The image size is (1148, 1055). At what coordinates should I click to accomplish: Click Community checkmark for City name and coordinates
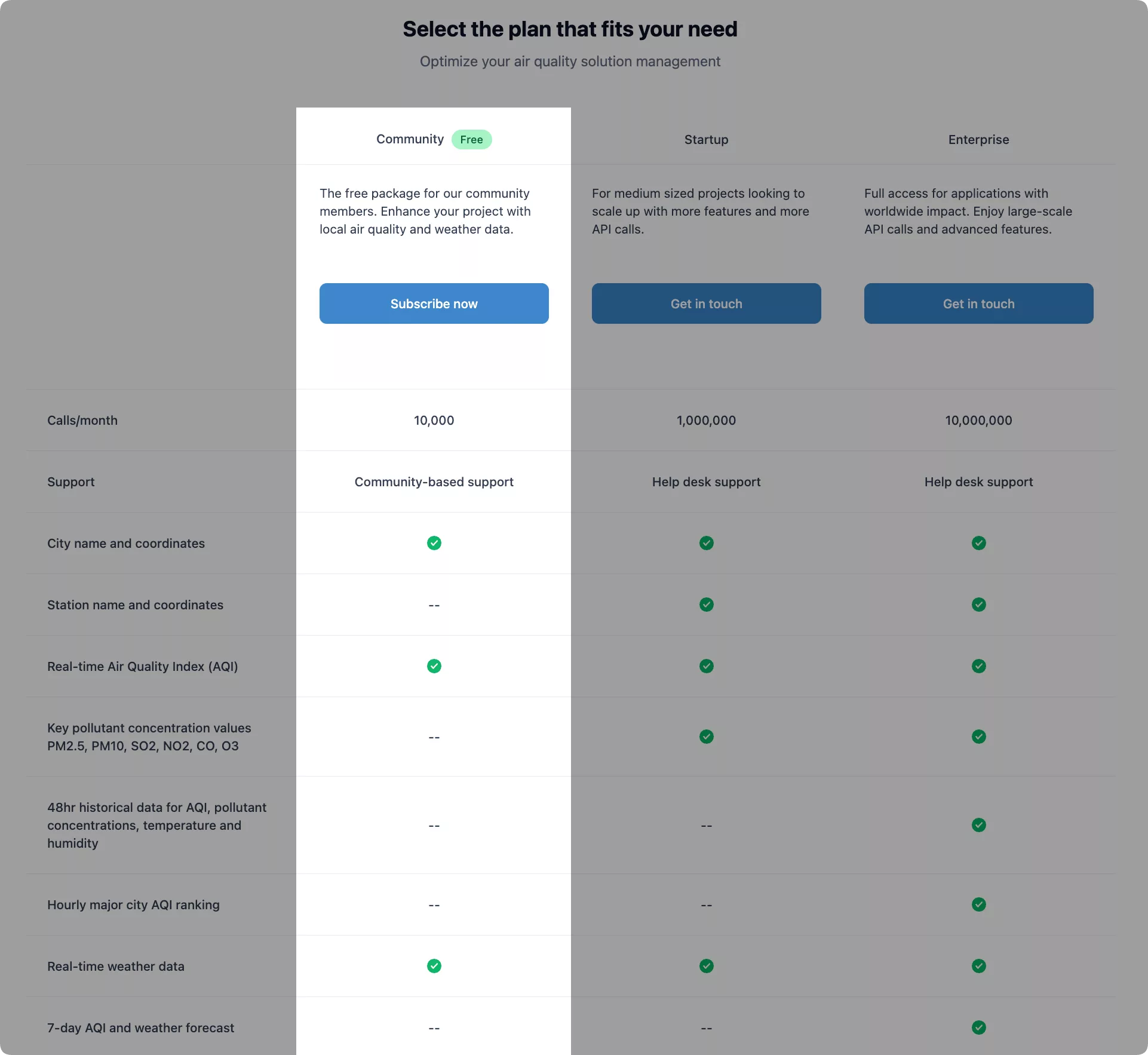[434, 543]
